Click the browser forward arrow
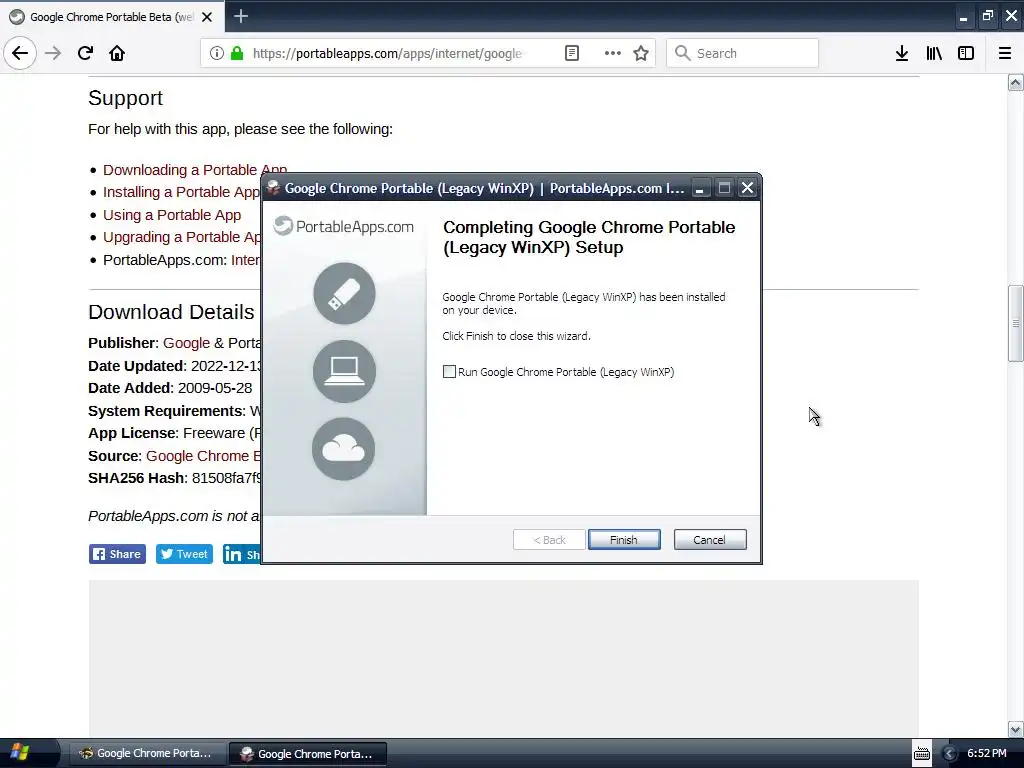 [53, 53]
